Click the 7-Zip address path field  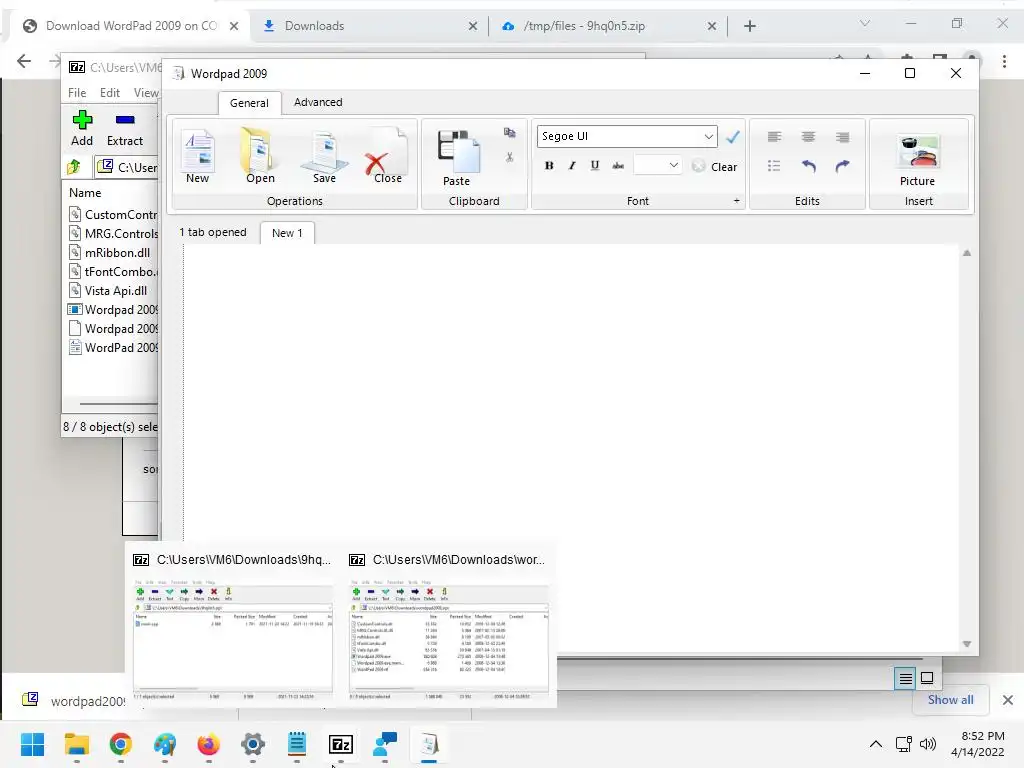[x=127, y=167]
